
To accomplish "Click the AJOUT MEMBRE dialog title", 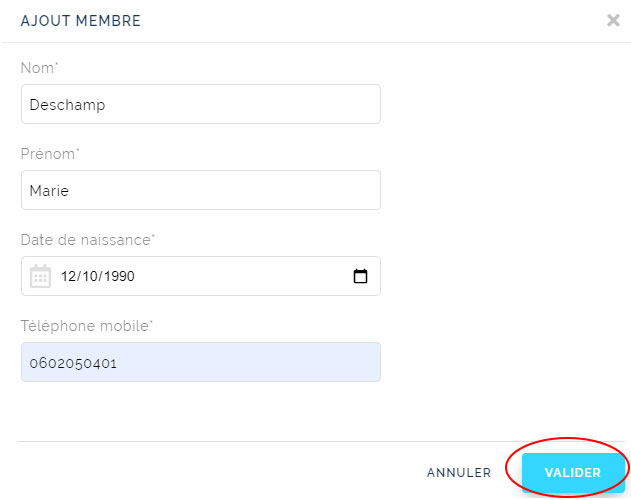I will [80, 21].
